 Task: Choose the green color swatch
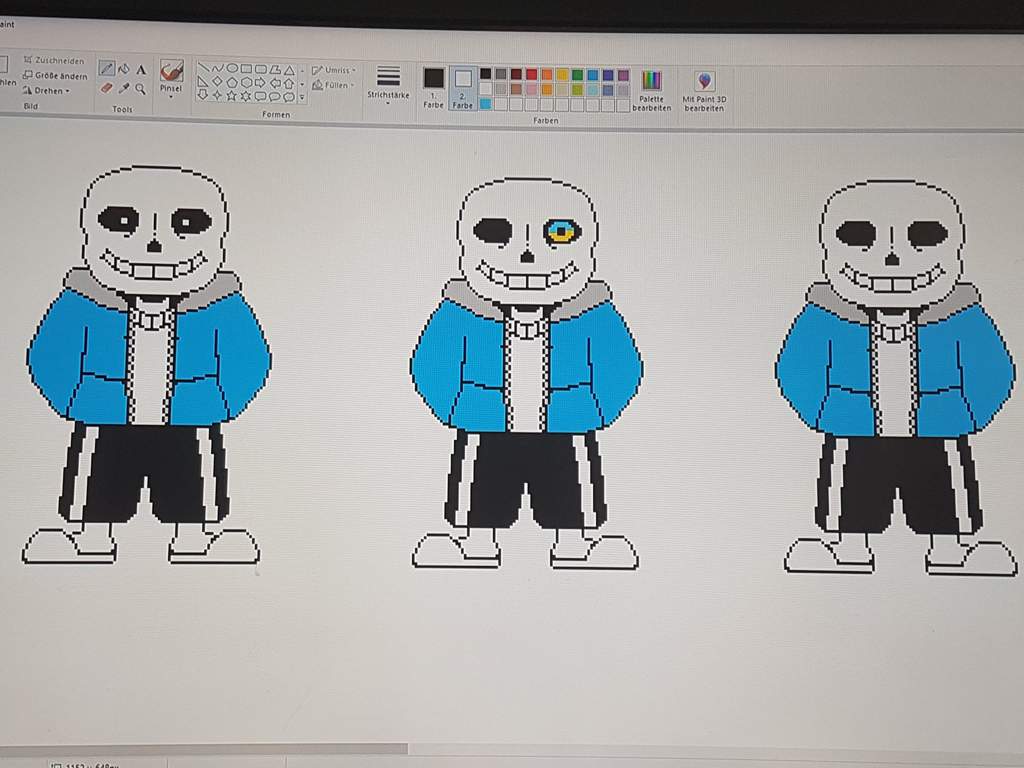pyautogui.click(x=577, y=75)
